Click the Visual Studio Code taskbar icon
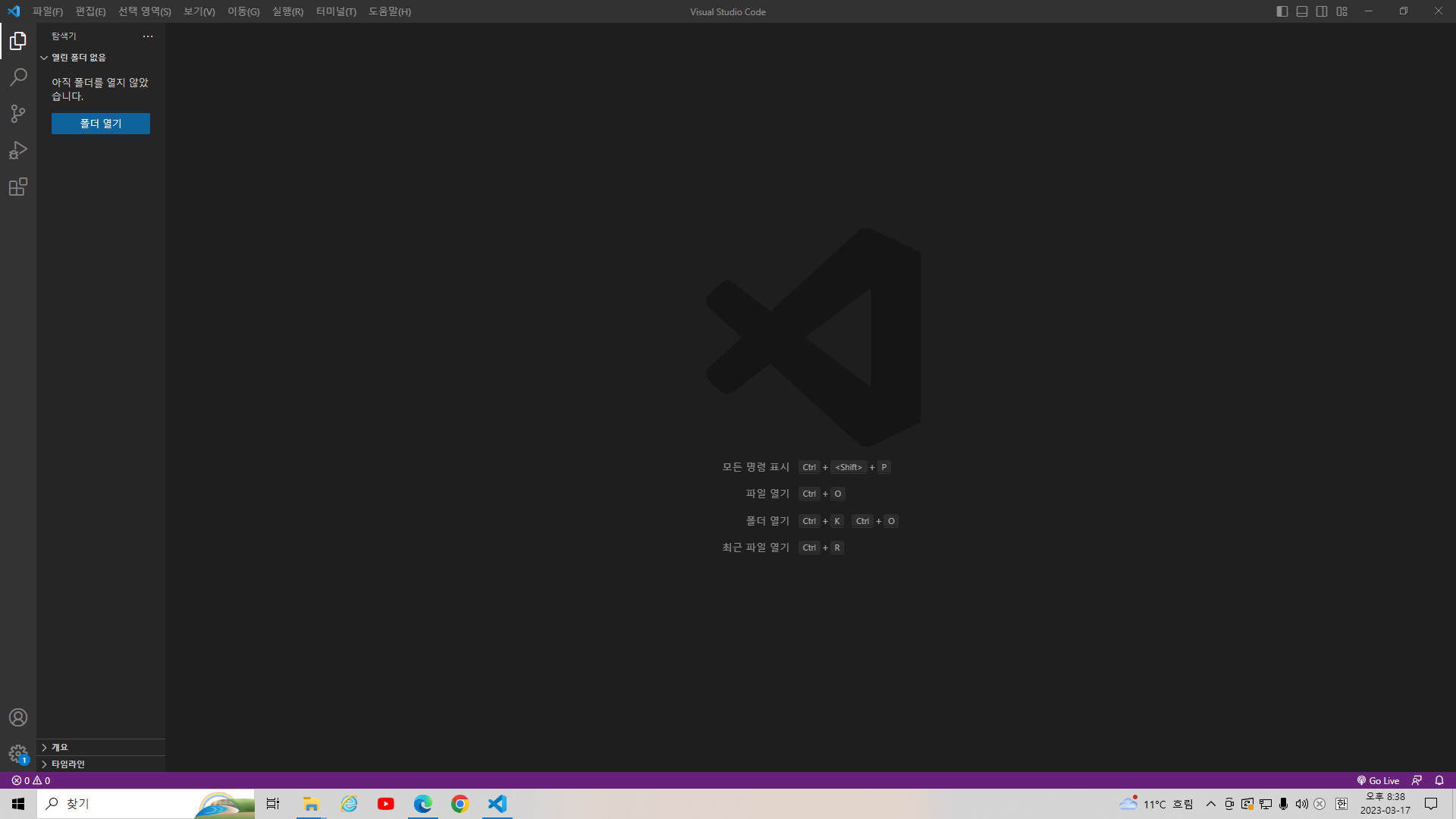This screenshot has width=1456, height=819. 497,804
